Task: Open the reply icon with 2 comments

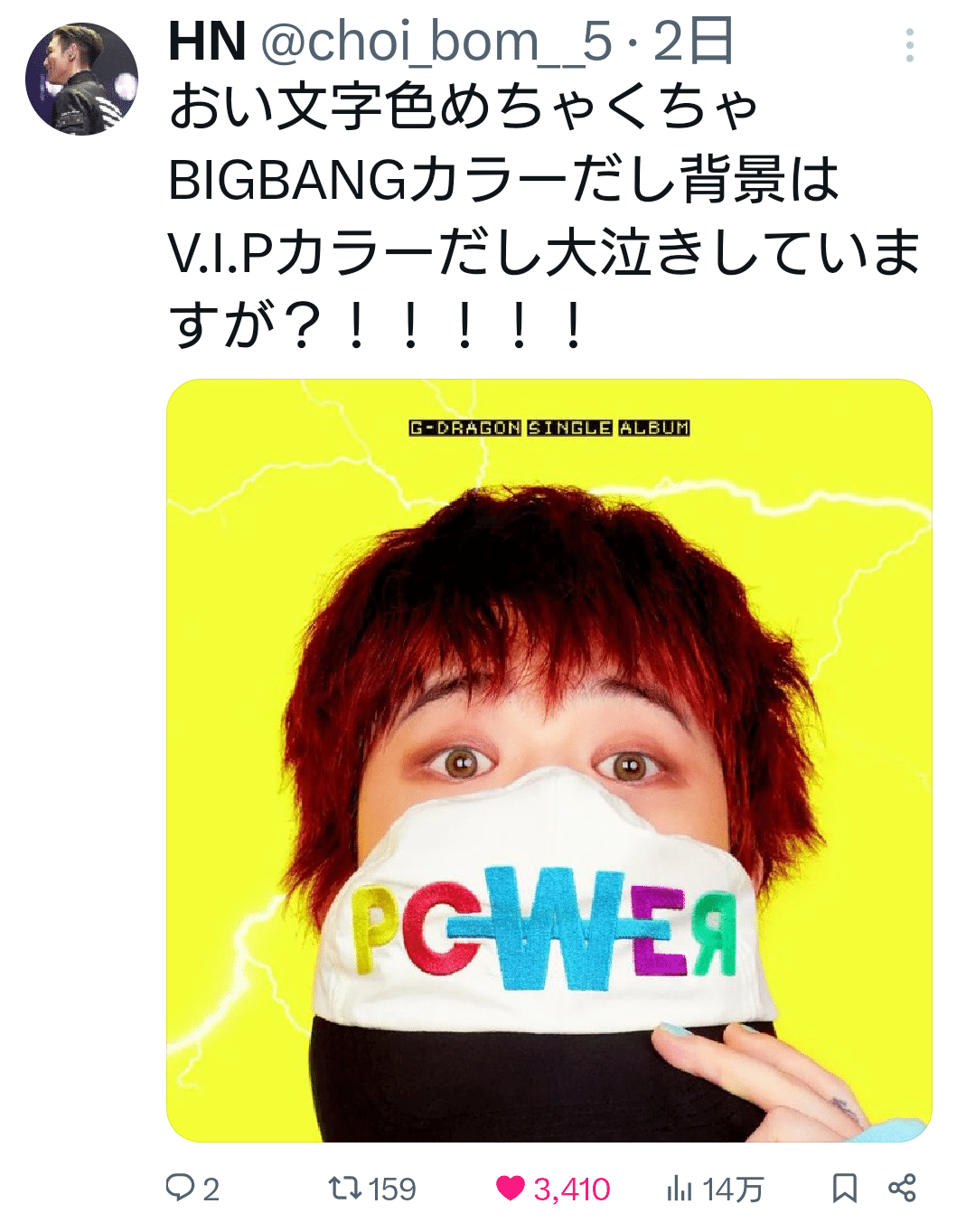Action: [x=180, y=1188]
